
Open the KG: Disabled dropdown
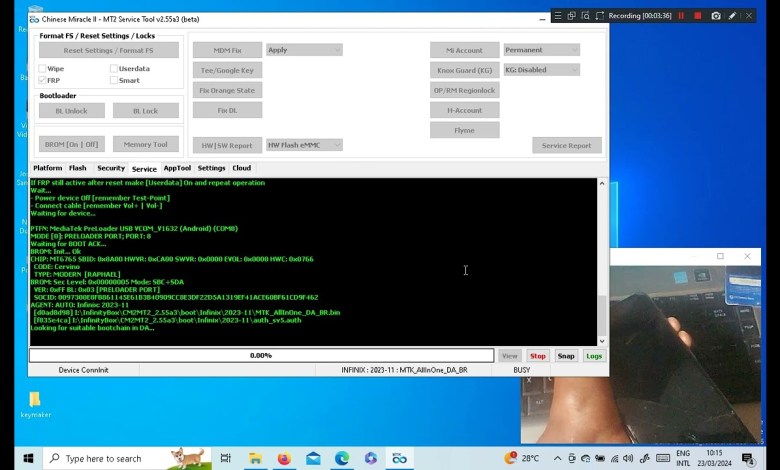click(x=541, y=70)
